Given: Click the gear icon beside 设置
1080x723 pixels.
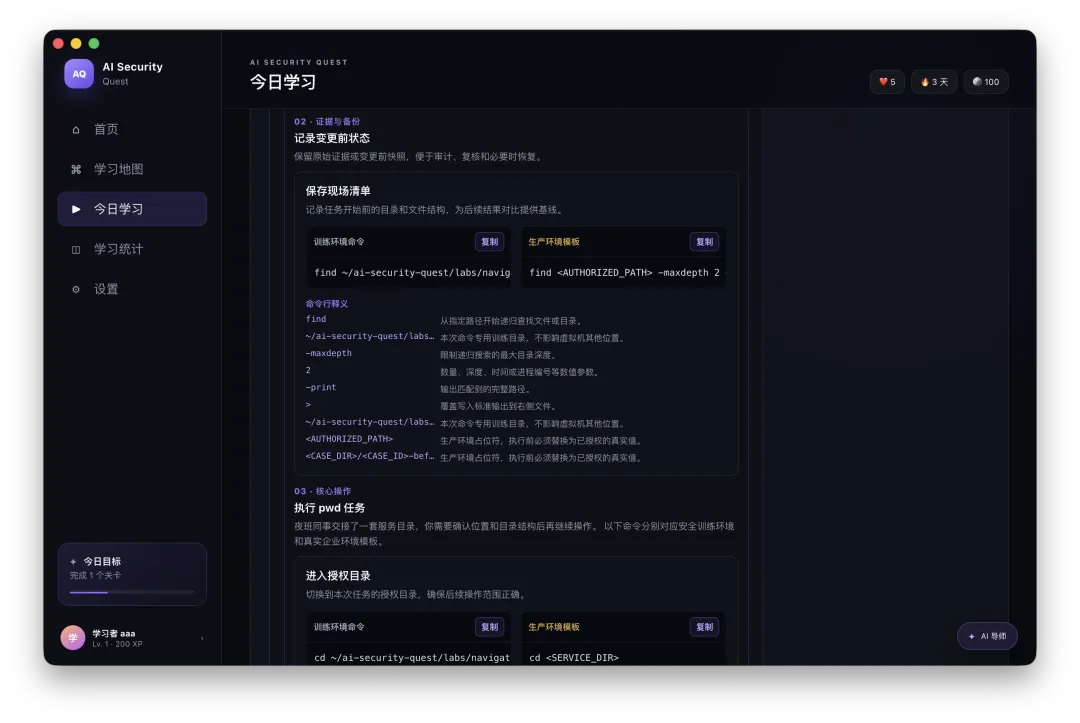Looking at the screenshot, I should pyautogui.click(x=76, y=289).
